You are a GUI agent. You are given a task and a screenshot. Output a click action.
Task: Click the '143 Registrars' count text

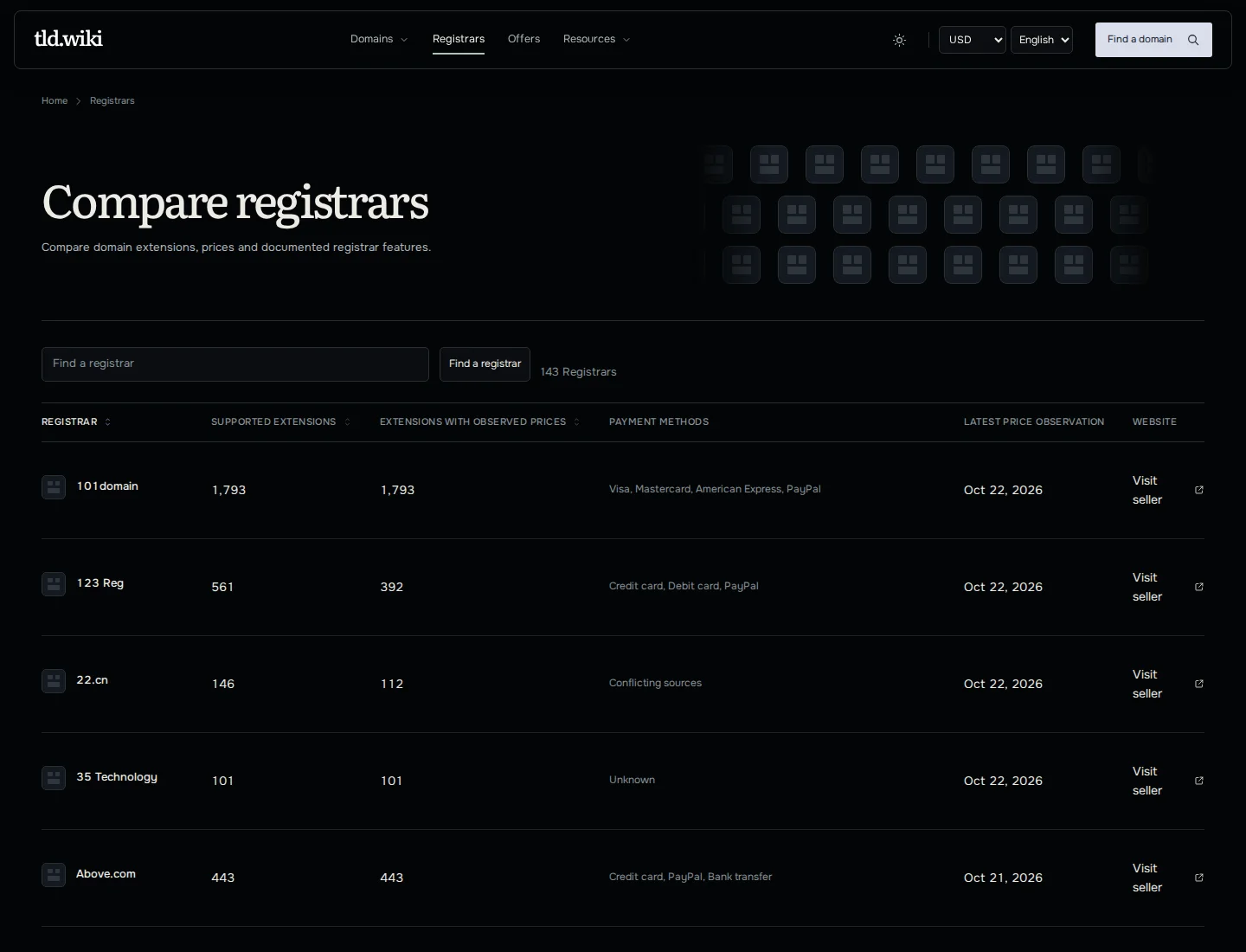pos(579,372)
